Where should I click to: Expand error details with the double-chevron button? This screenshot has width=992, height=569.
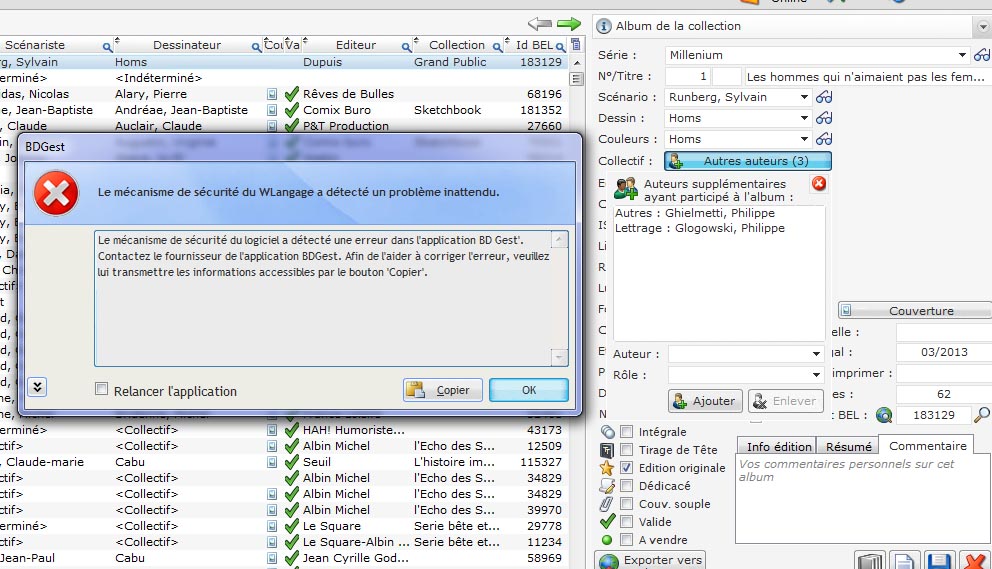coord(38,387)
